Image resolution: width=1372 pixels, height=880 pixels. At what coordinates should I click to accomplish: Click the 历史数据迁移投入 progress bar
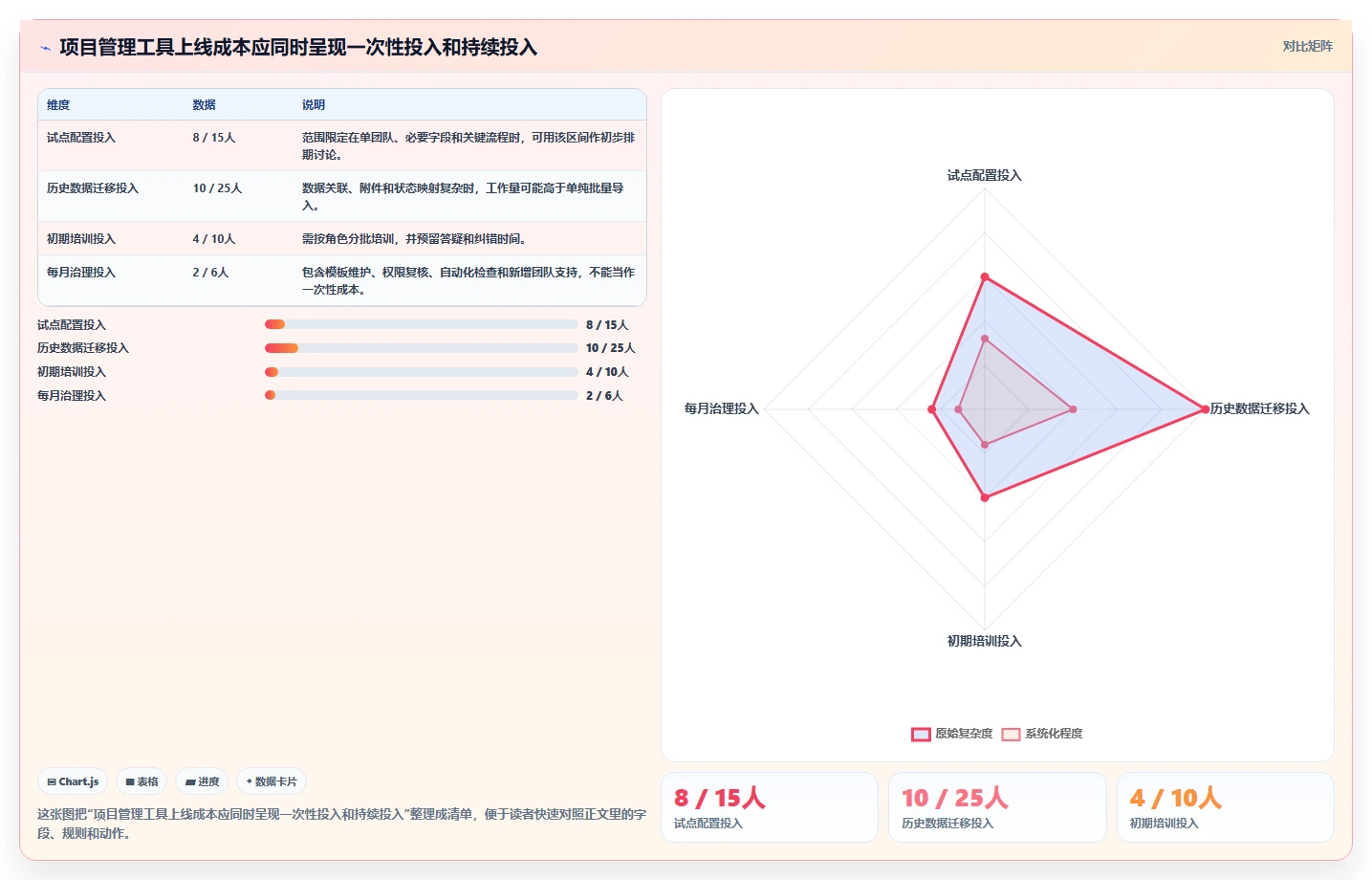(x=422, y=348)
